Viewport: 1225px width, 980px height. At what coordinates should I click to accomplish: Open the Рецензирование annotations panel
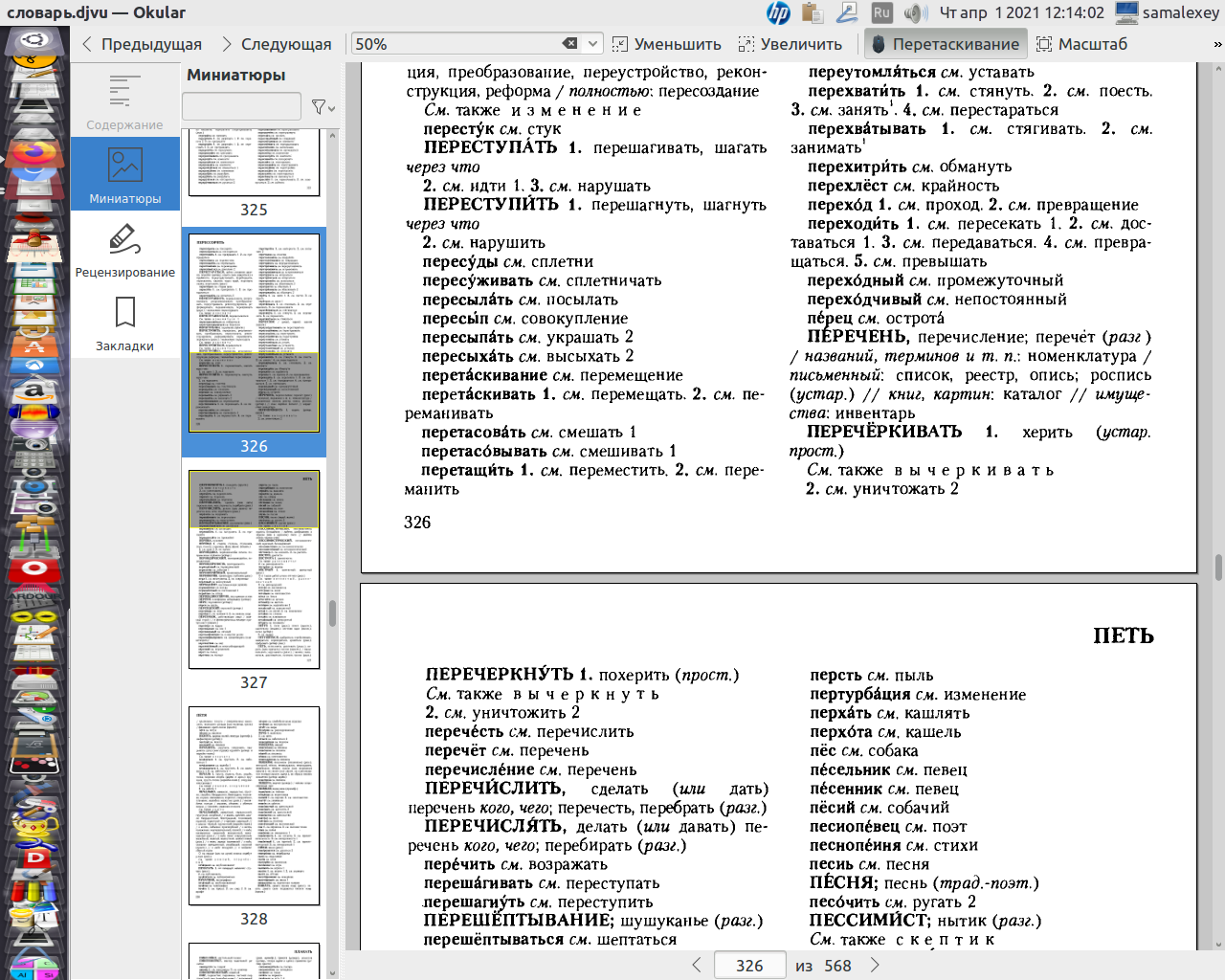pos(124,249)
